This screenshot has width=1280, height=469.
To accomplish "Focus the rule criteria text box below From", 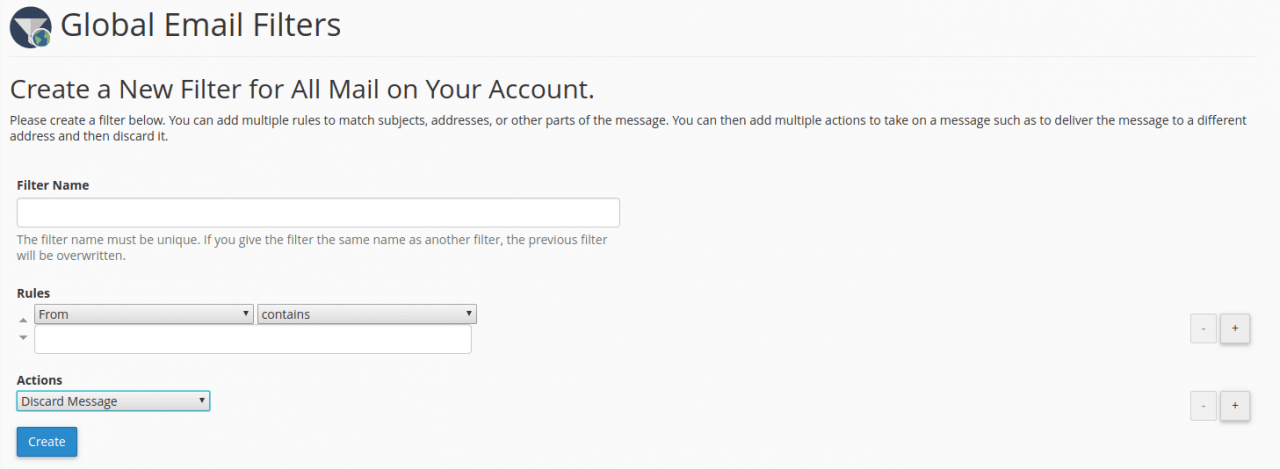I will 253,339.
